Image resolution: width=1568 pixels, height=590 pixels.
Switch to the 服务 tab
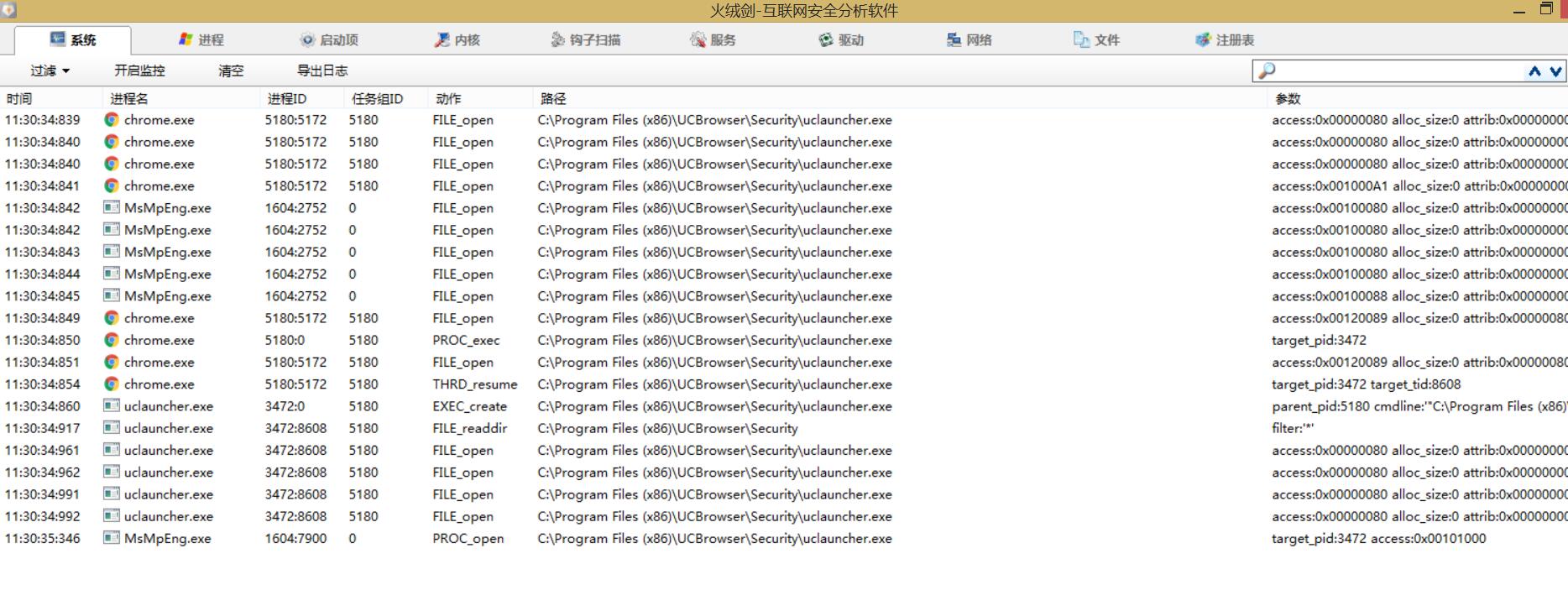[713, 39]
